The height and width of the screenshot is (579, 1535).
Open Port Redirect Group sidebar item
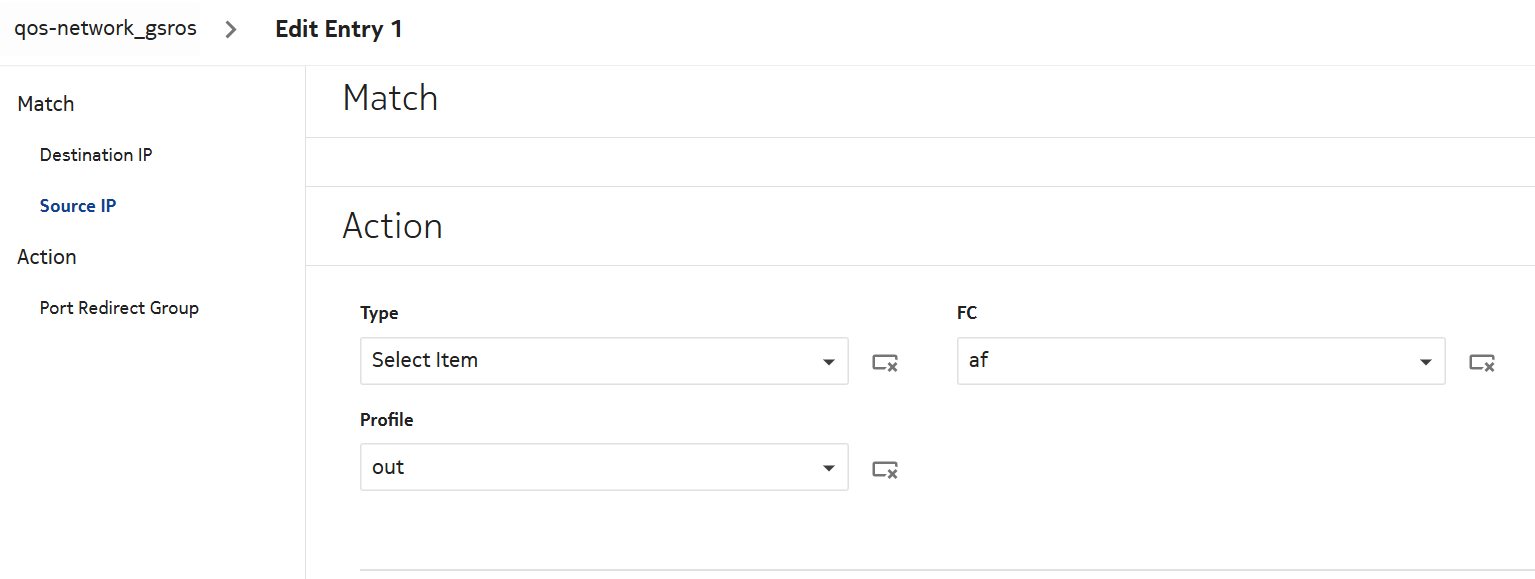(x=119, y=308)
